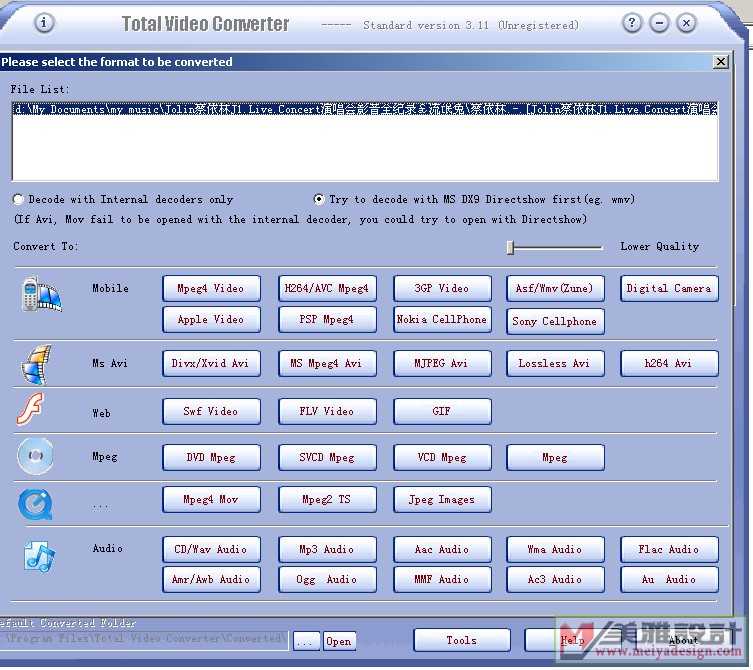Click the Mpeg disc icon

pyautogui.click(x=36, y=456)
